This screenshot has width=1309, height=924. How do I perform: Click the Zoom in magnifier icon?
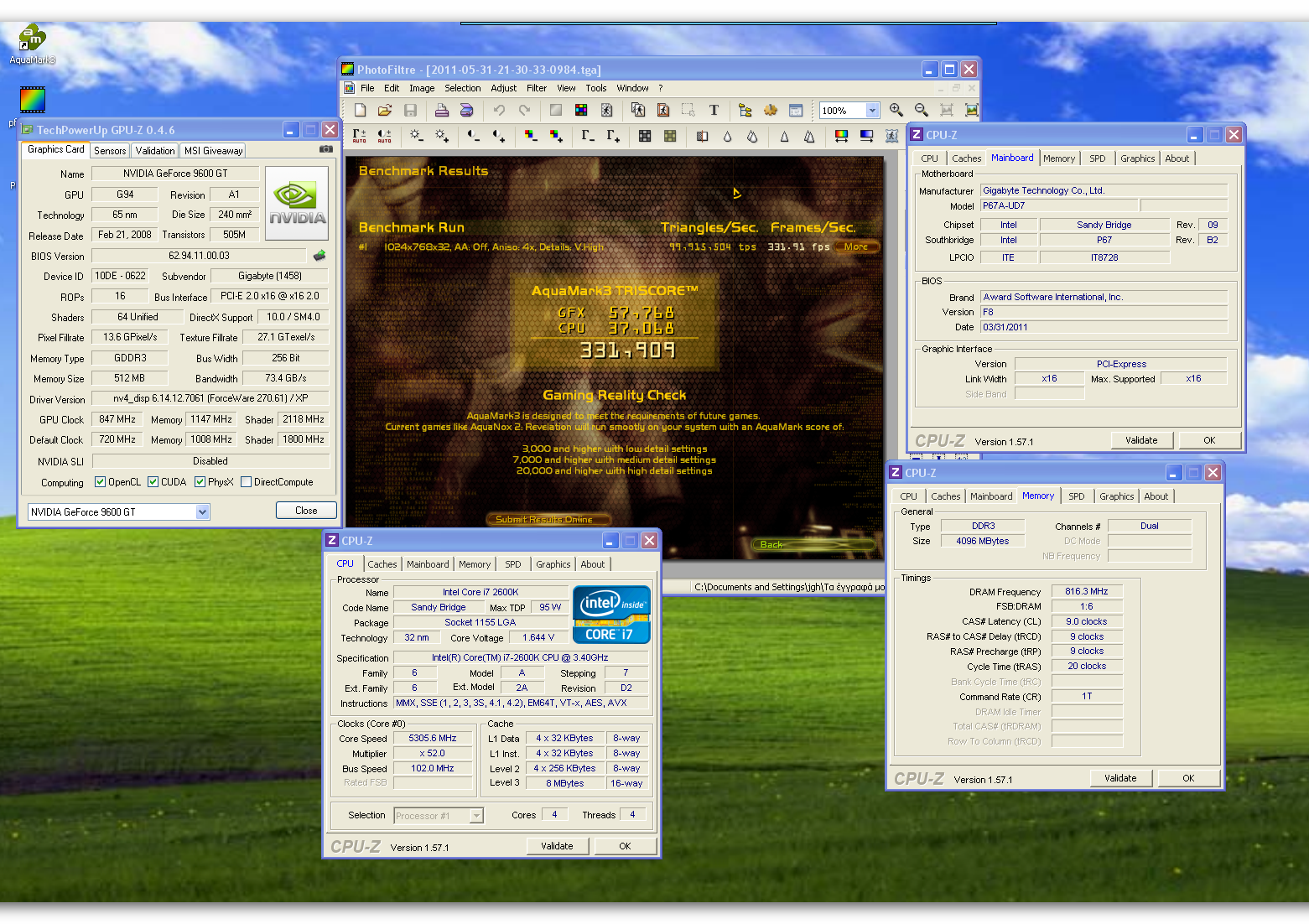coord(896,110)
